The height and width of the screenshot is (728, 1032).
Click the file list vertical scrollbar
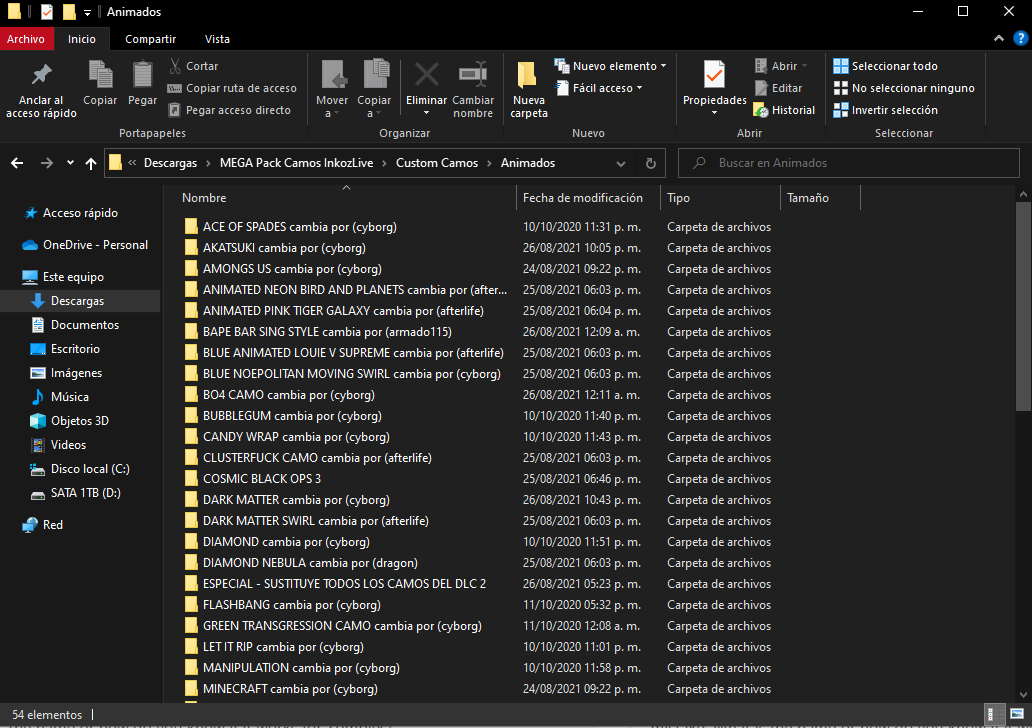1023,306
